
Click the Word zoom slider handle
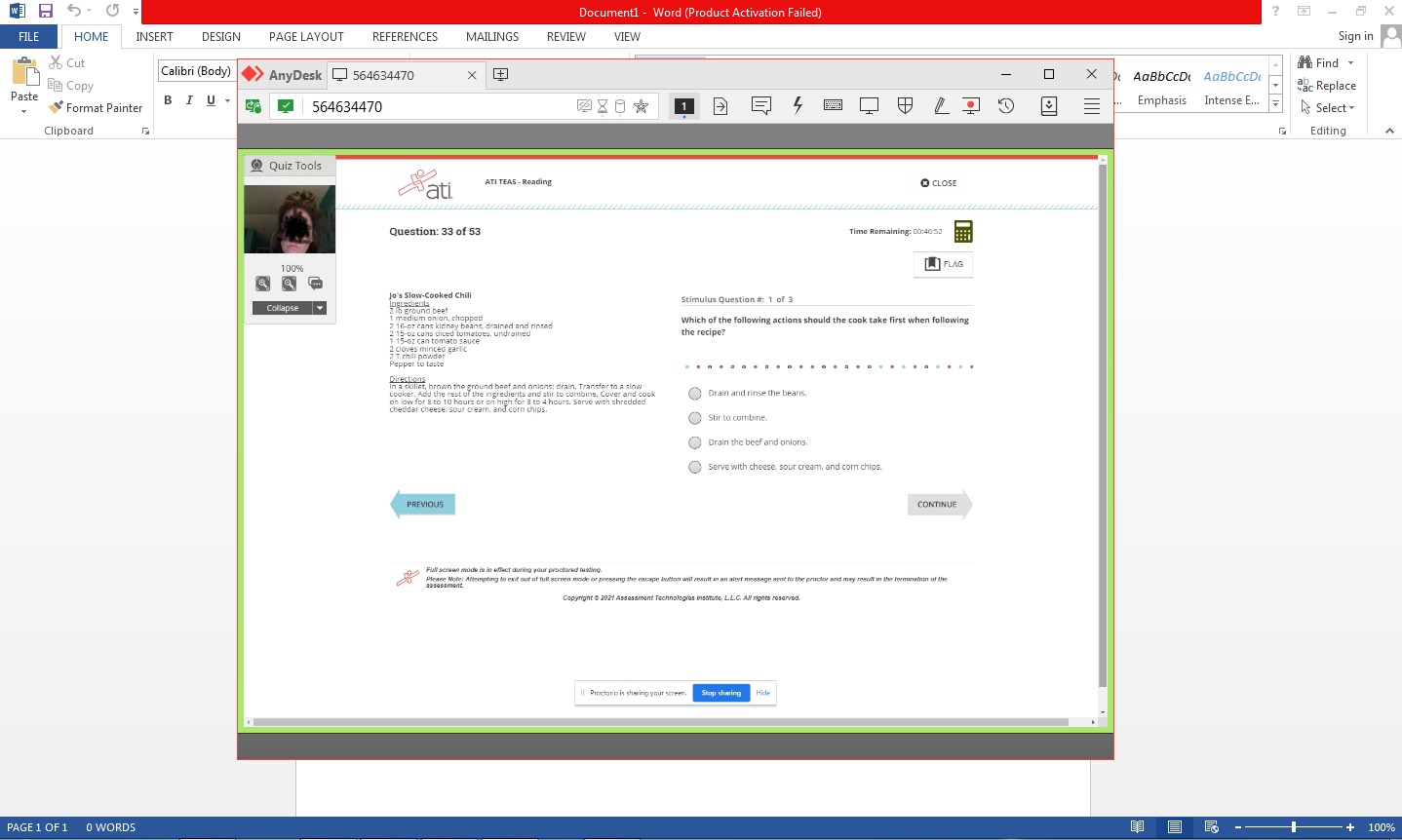click(1294, 827)
